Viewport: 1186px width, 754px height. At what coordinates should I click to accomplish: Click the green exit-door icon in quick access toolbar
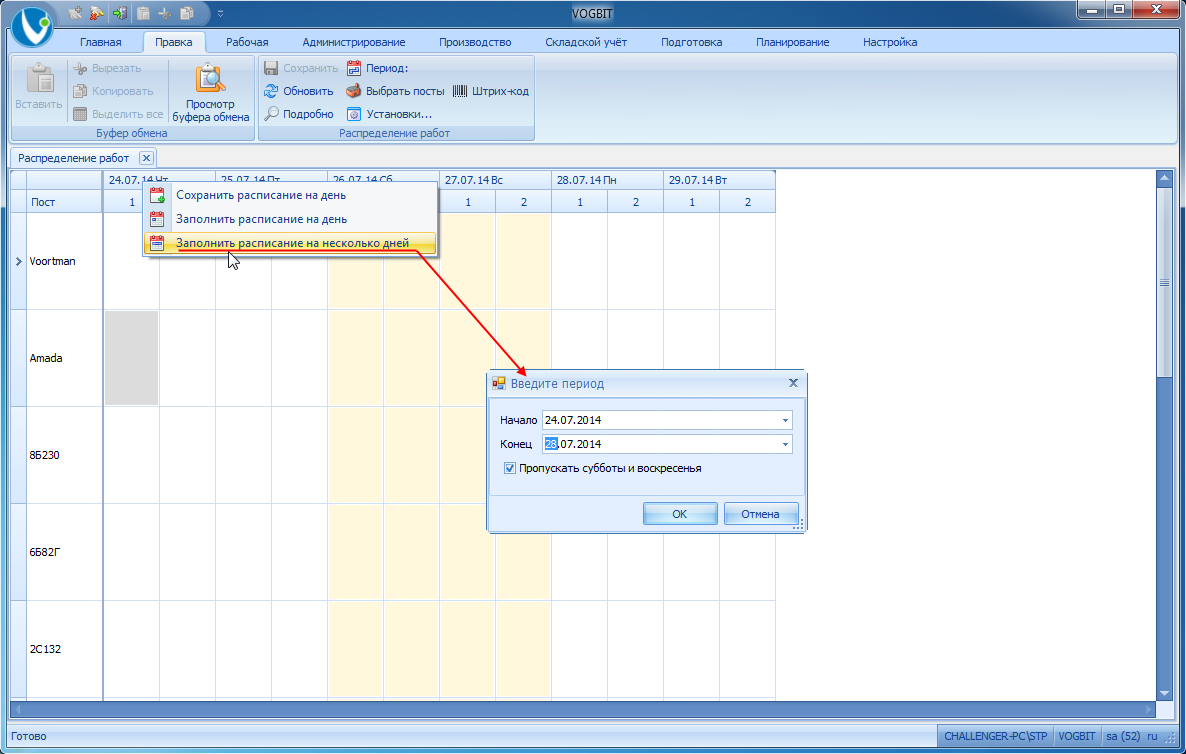120,13
